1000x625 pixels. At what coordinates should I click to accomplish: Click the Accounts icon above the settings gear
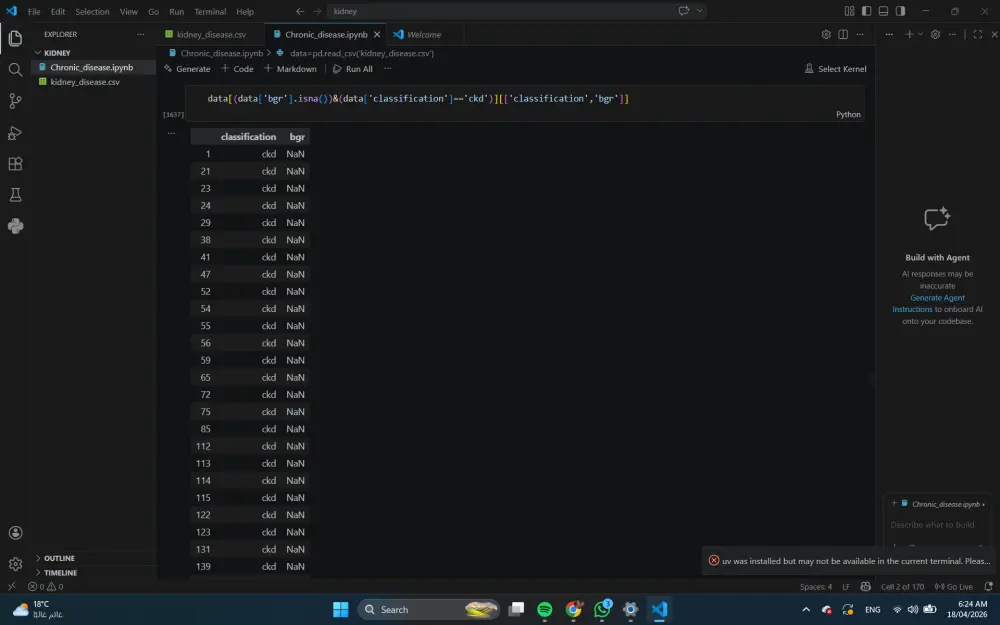pyautogui.click(x=15, y=532)
